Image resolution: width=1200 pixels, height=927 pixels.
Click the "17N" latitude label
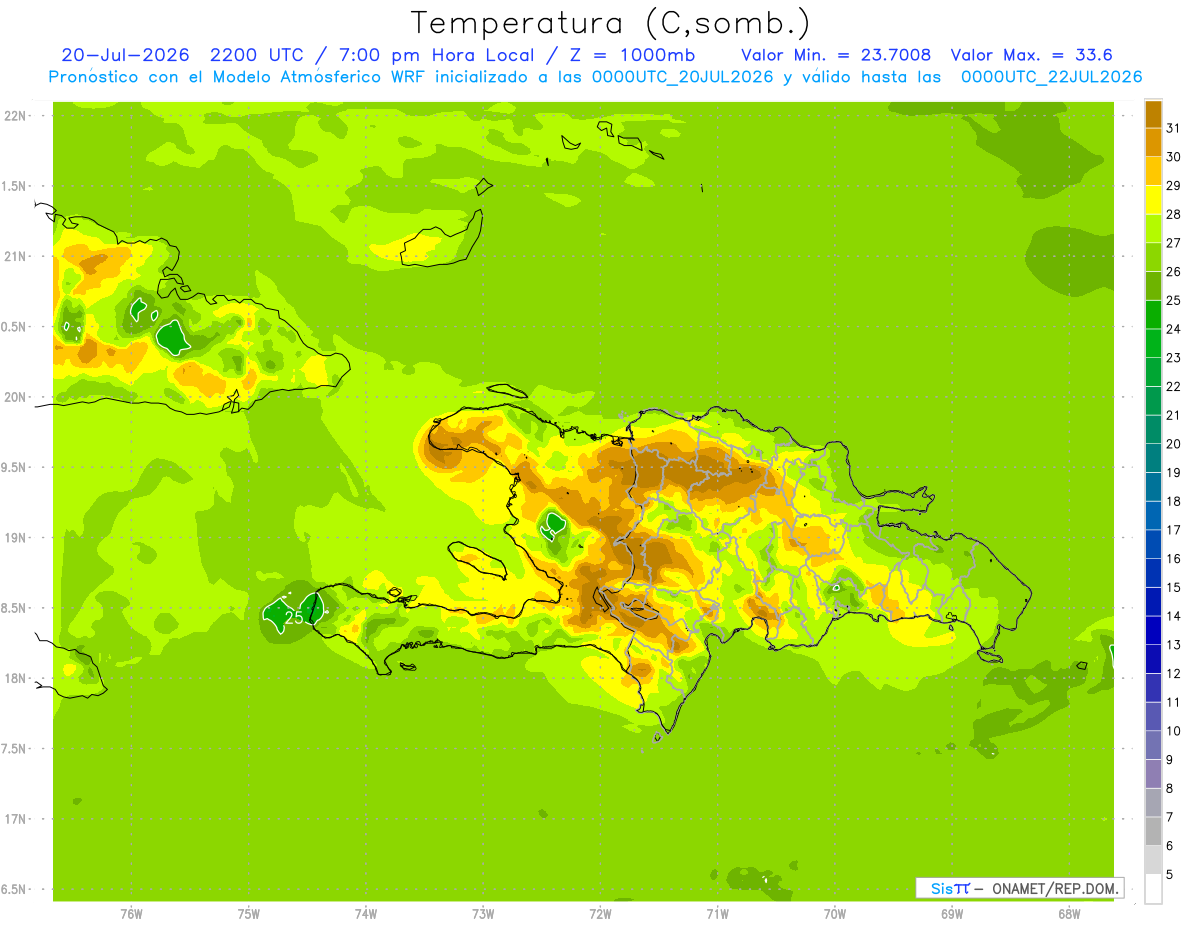click(14, 819)
